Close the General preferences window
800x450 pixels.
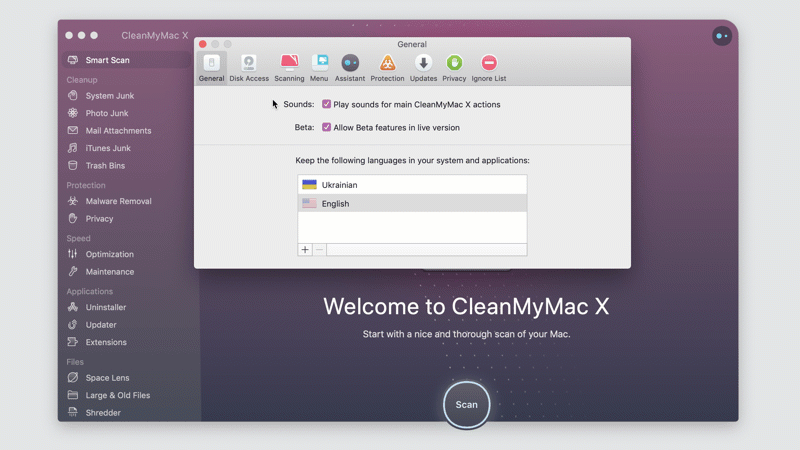pos(203,44)
